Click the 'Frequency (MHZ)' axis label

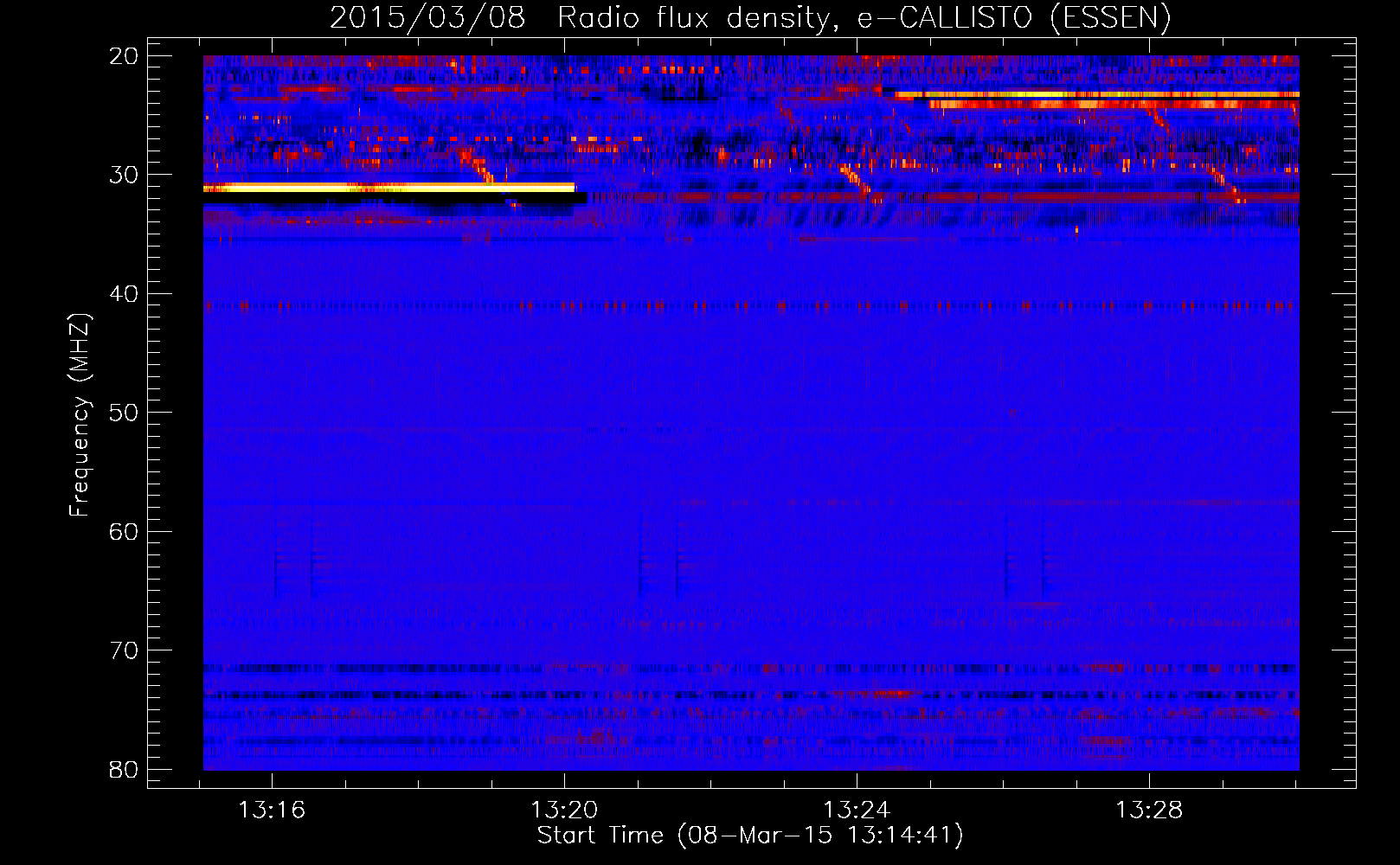click(80, 415)
